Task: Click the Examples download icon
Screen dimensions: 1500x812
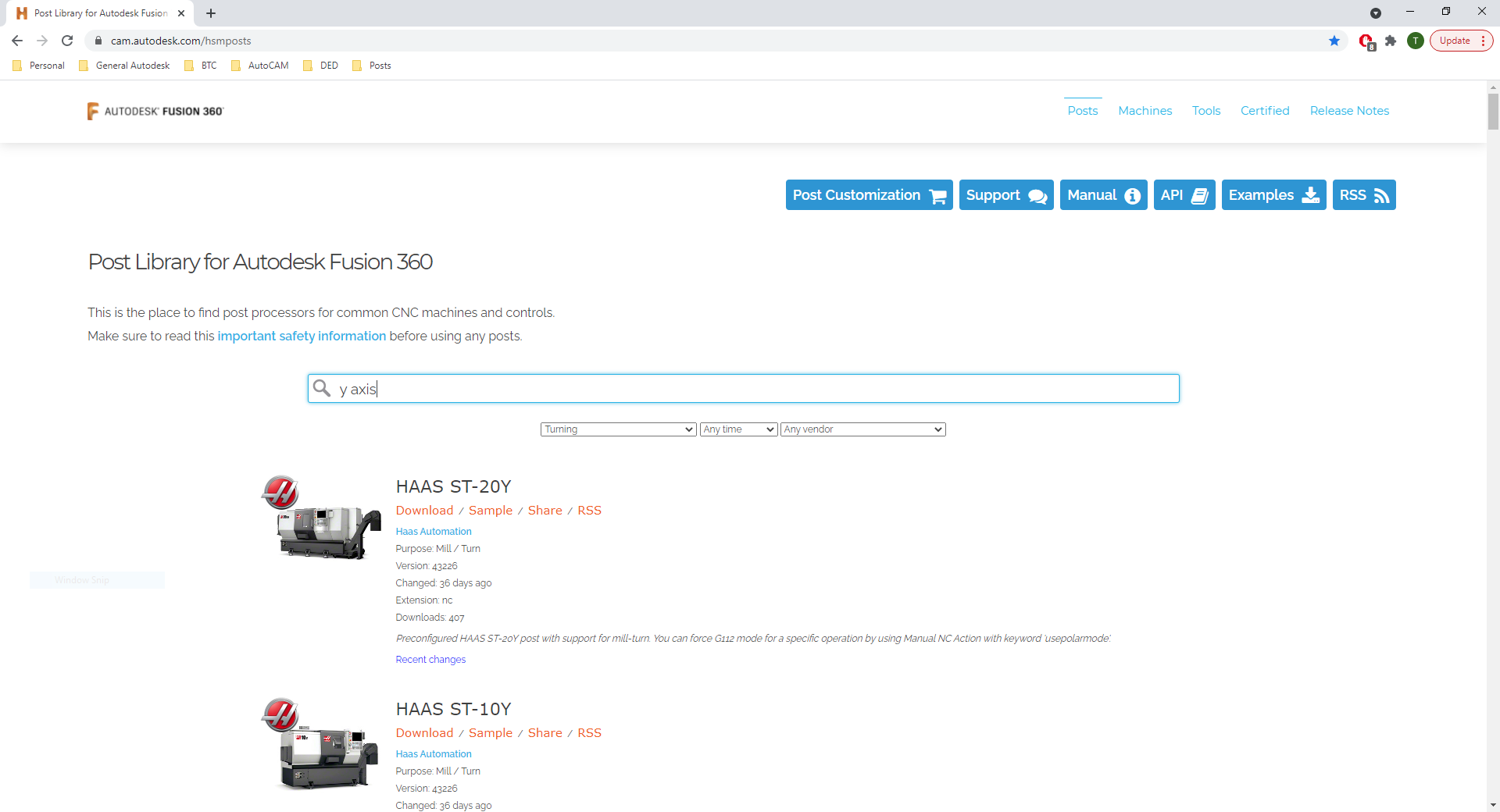Action: [1310, 195]
